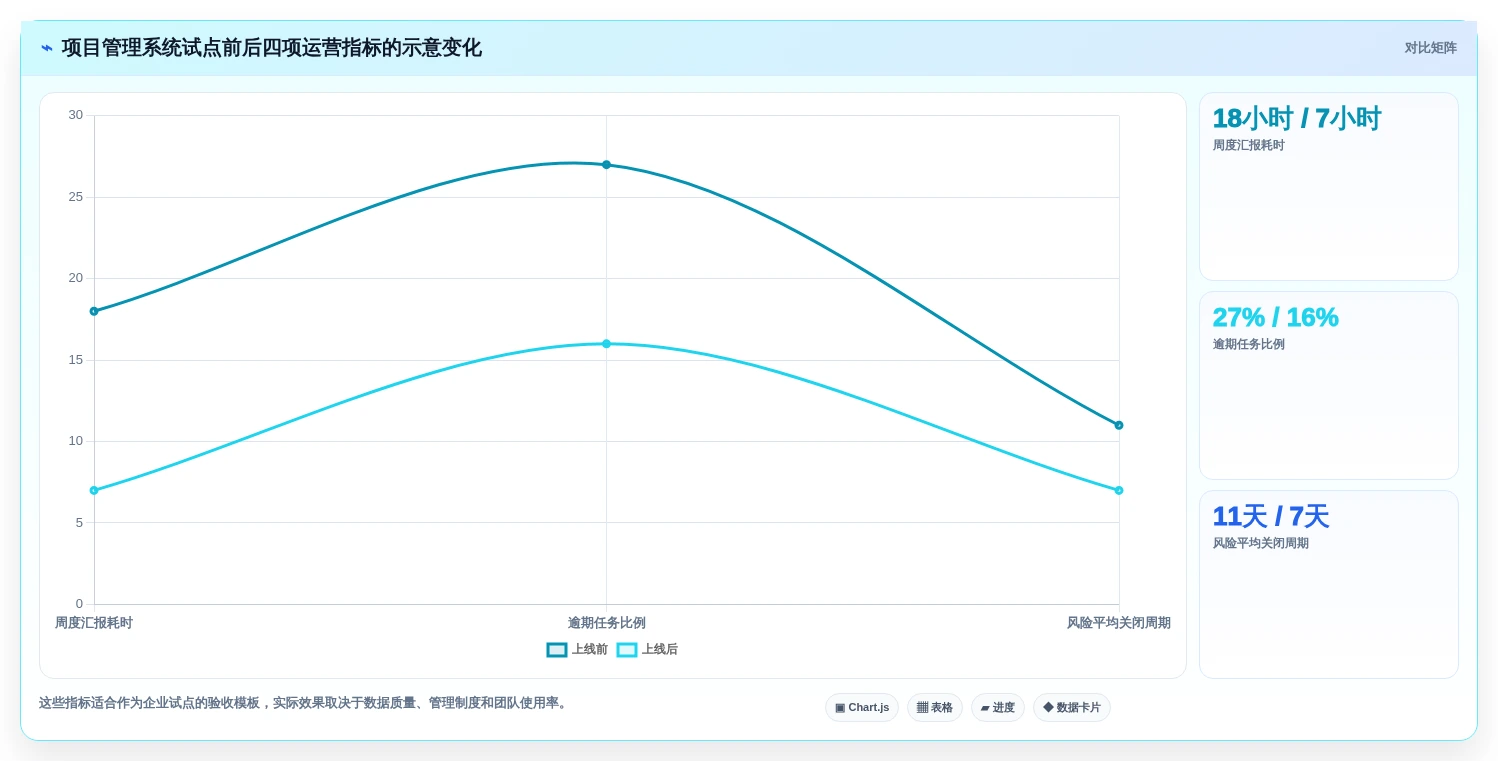The image size is (1498, 761).
Task: Click the 上线后 data point at 16
Action: (606, 344)
